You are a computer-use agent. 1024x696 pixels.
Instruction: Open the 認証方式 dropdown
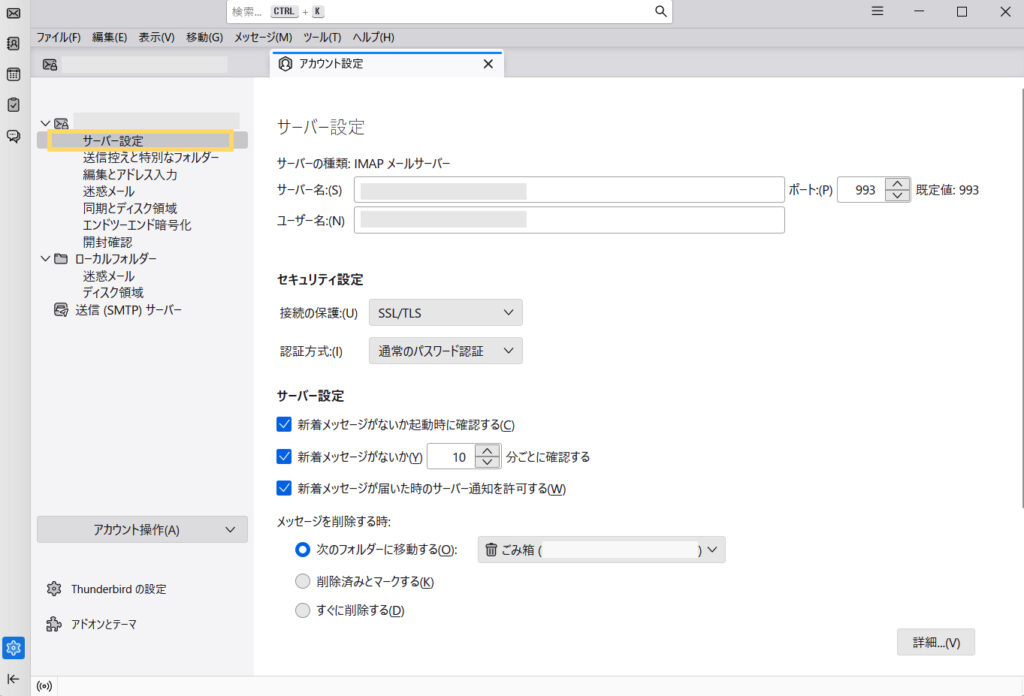[445, 351]
